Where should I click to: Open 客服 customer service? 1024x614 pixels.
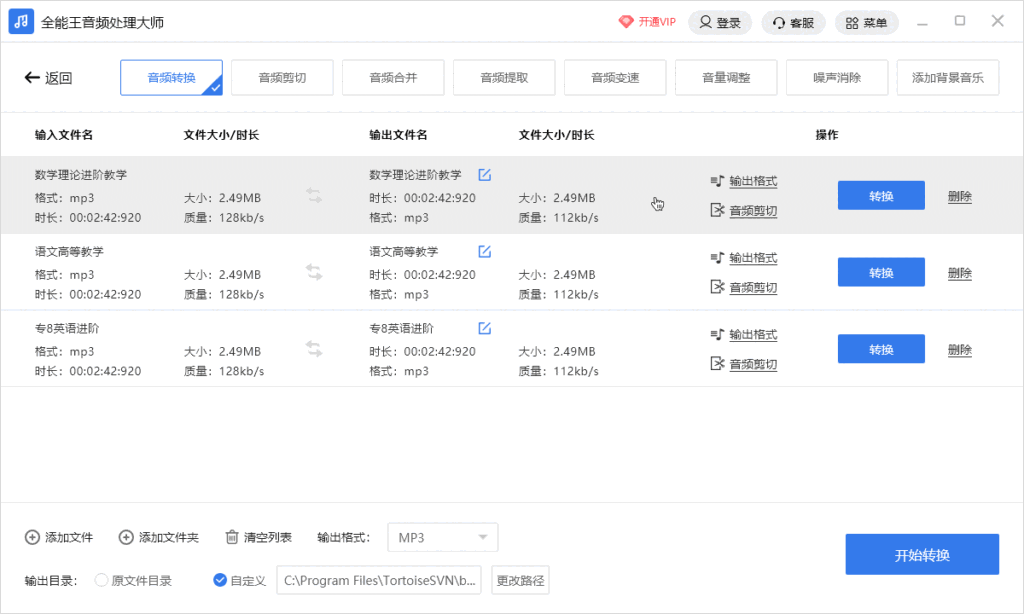(x=793, y=21)
